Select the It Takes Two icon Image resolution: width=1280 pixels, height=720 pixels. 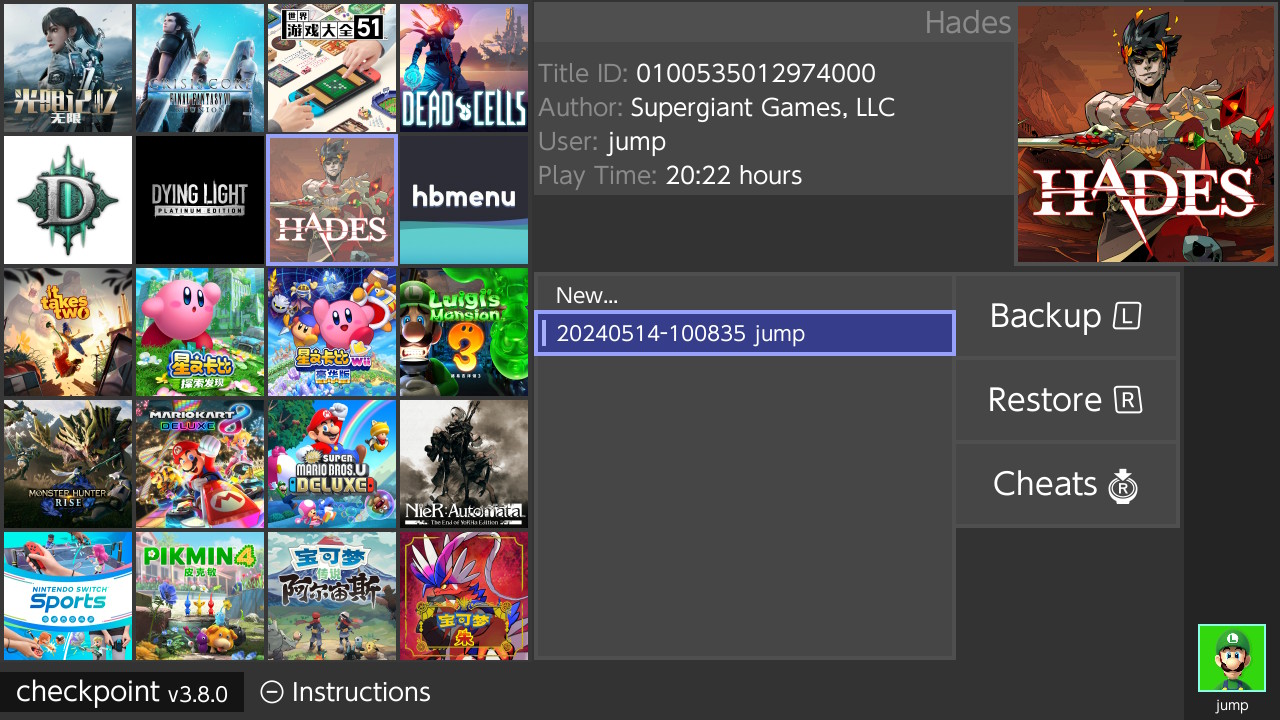68,332
